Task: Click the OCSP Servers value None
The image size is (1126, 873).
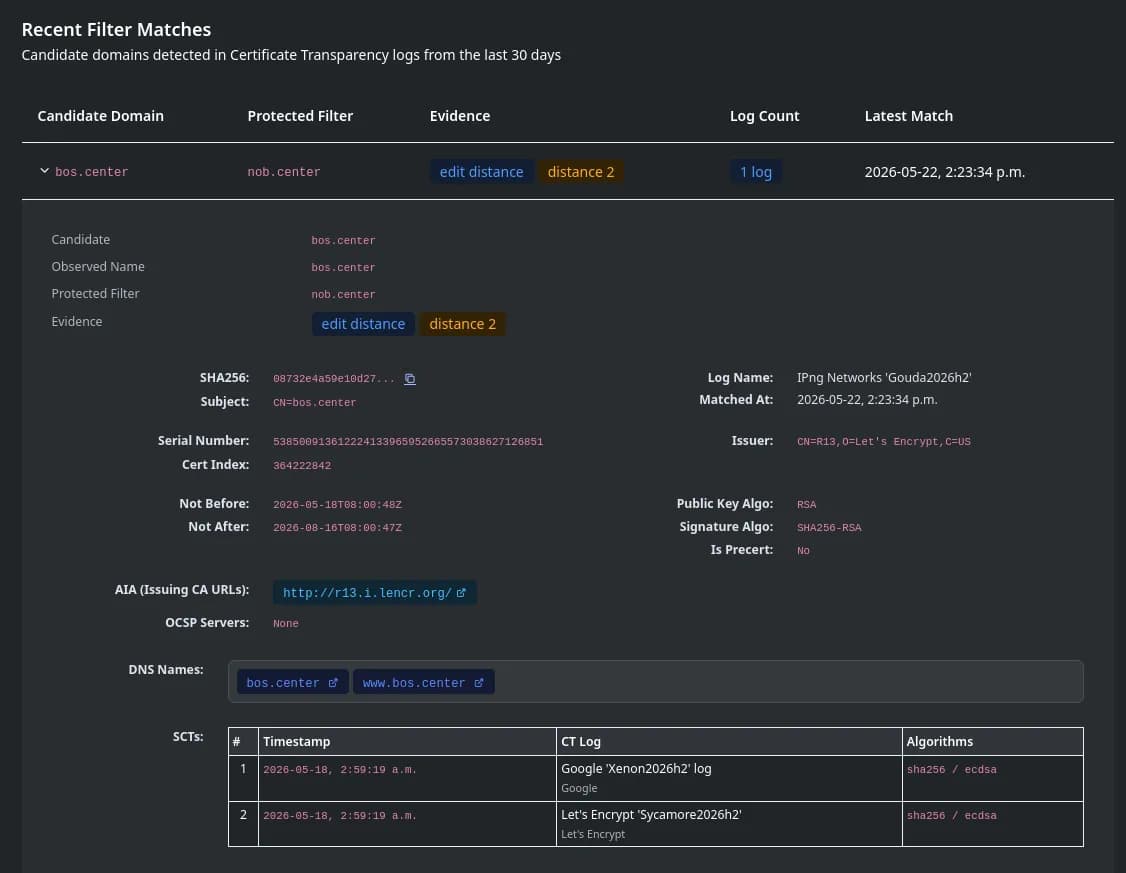Action: pos(286,624)
